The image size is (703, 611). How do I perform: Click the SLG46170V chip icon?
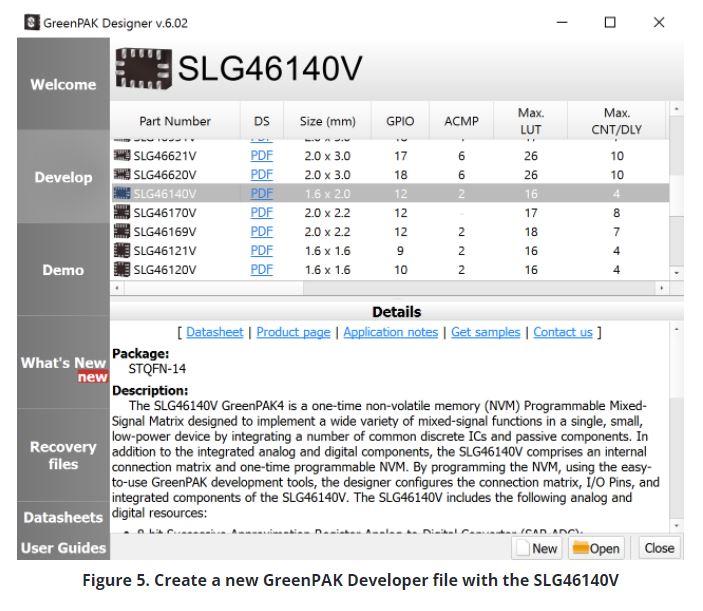point(122,212)
